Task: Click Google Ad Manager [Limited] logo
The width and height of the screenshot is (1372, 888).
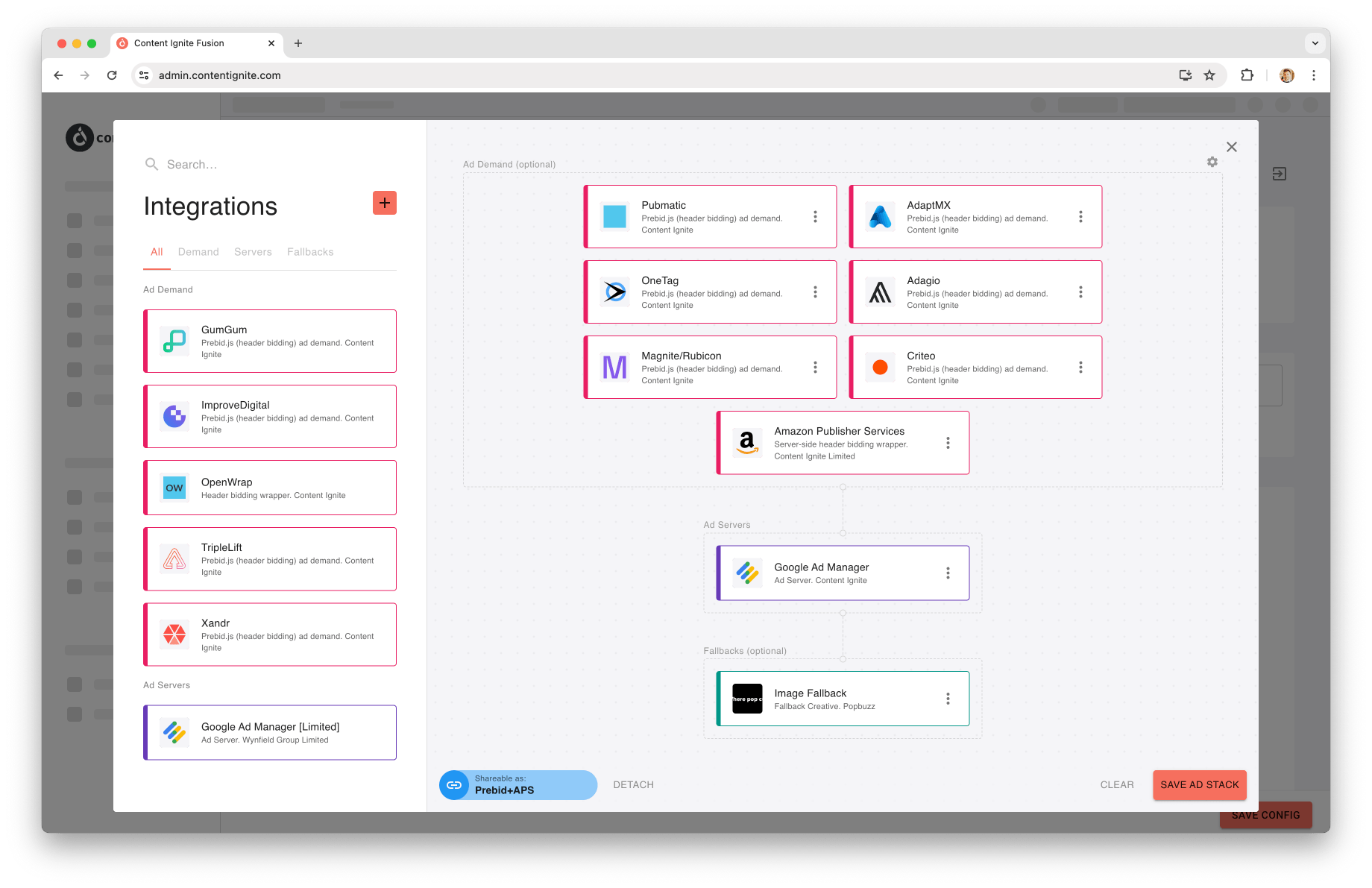Action: click(174, 732)
